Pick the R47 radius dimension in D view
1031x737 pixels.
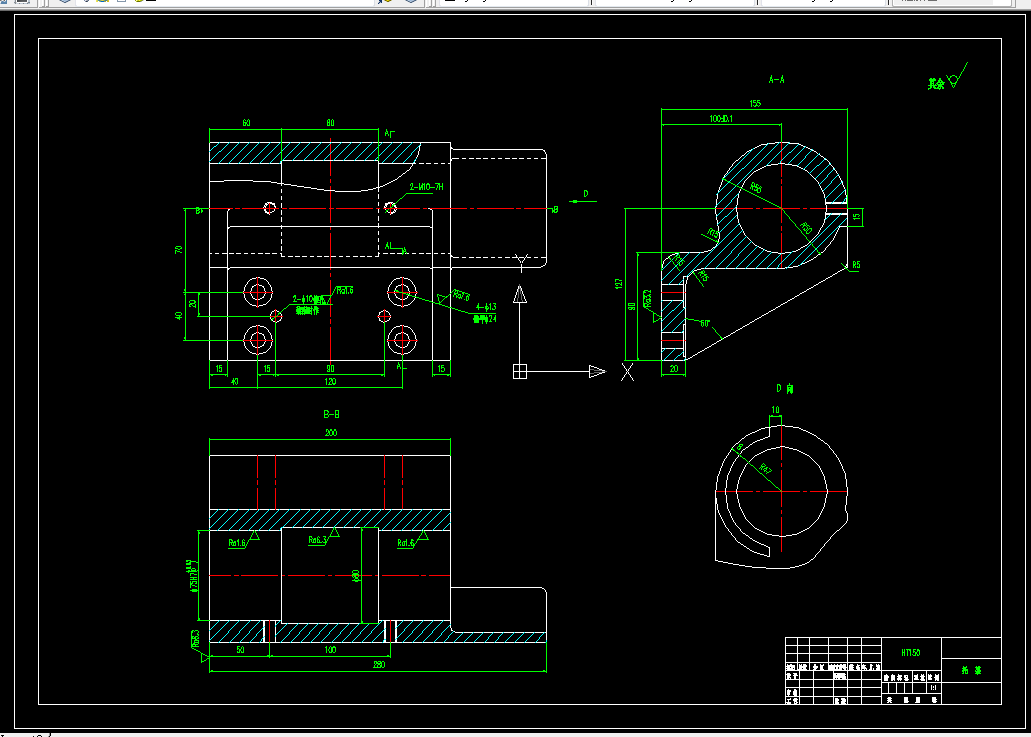(x=765, y=469)
